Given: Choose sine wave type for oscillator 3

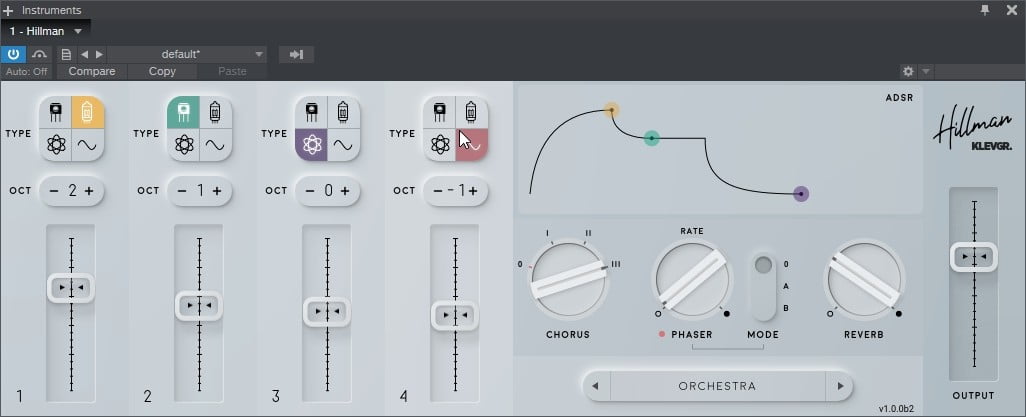Looking at the screenshot, I should [x=343, y=144].
